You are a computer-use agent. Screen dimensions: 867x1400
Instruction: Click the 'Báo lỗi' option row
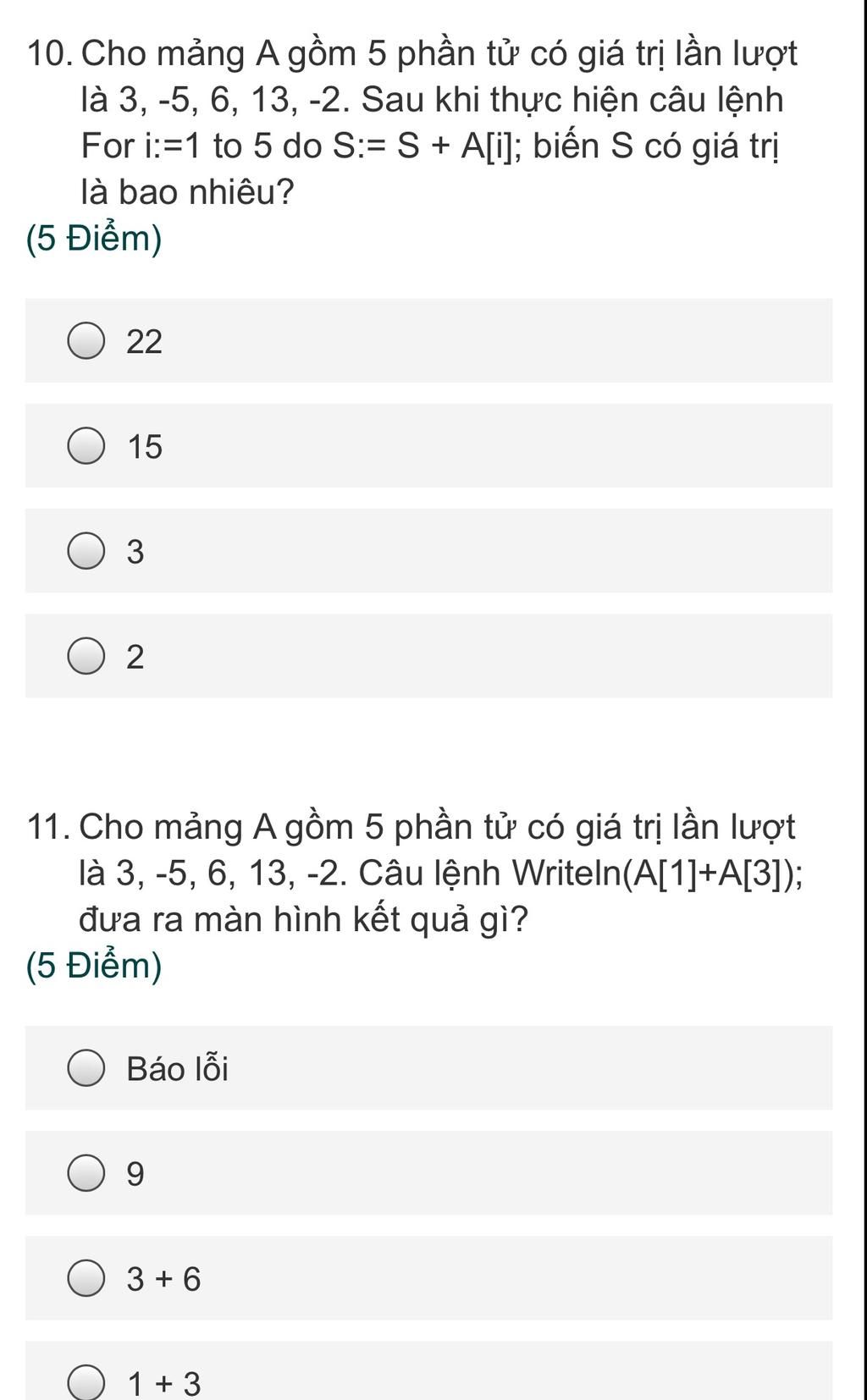tap(428, 1068)
